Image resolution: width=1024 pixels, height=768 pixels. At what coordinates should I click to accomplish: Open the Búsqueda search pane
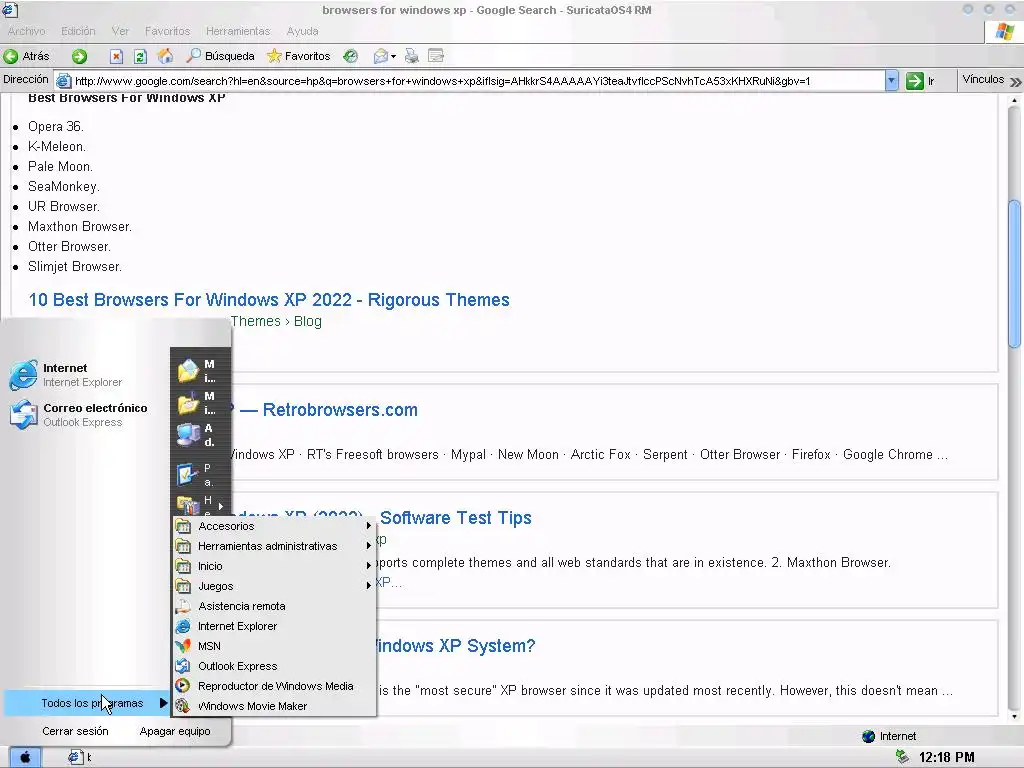pos(220,56)
